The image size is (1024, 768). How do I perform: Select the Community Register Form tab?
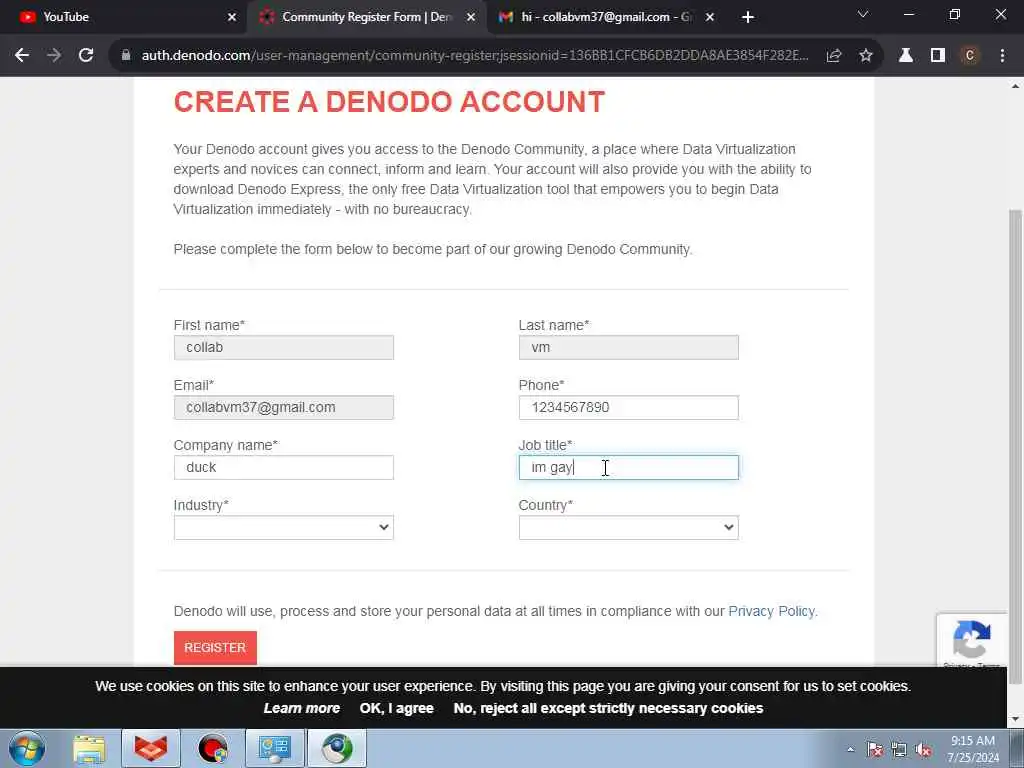[366, 17]
